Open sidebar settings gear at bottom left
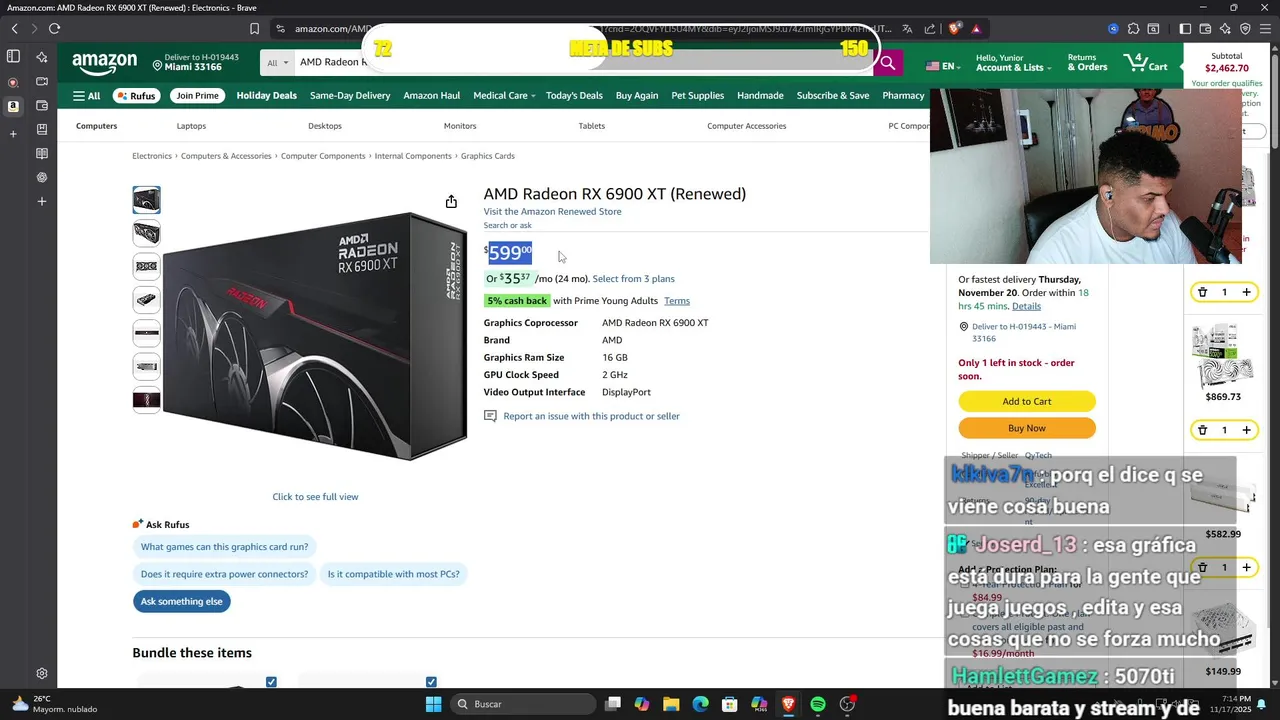Image resolution: width=1280 pixels, height=720 pixels. tap(42, 674)
